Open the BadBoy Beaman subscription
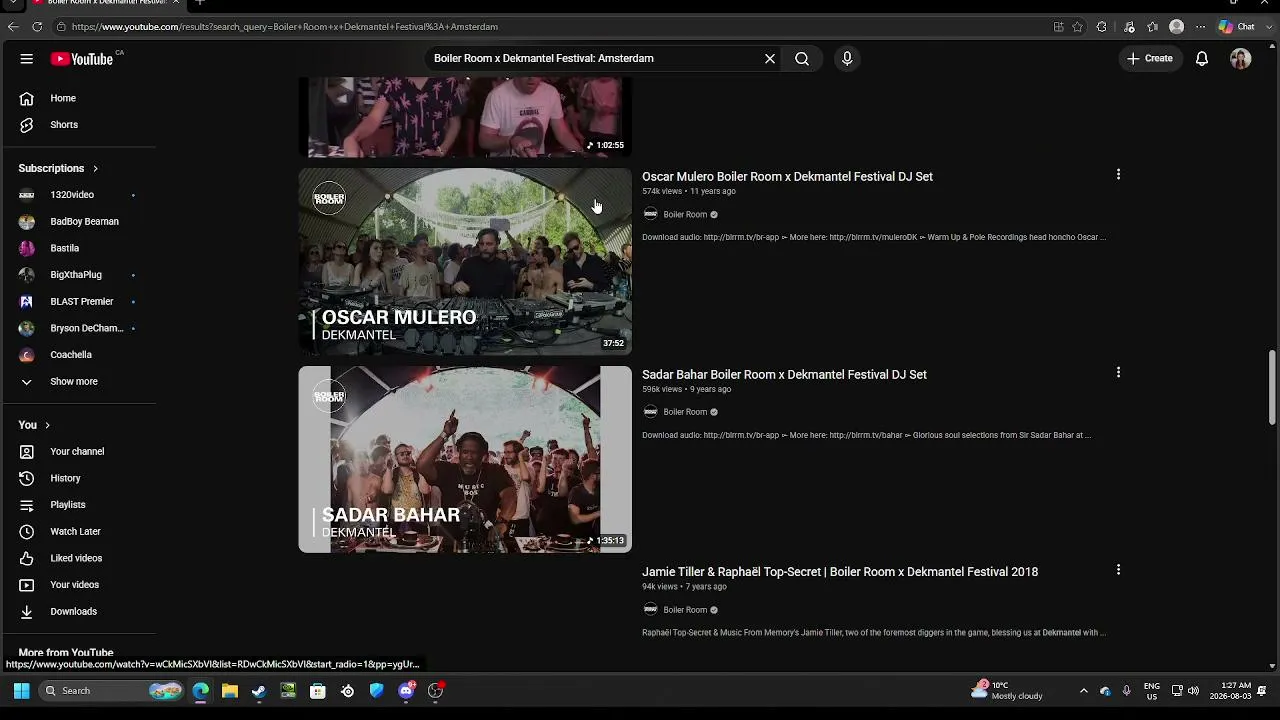 click(78, 221)
